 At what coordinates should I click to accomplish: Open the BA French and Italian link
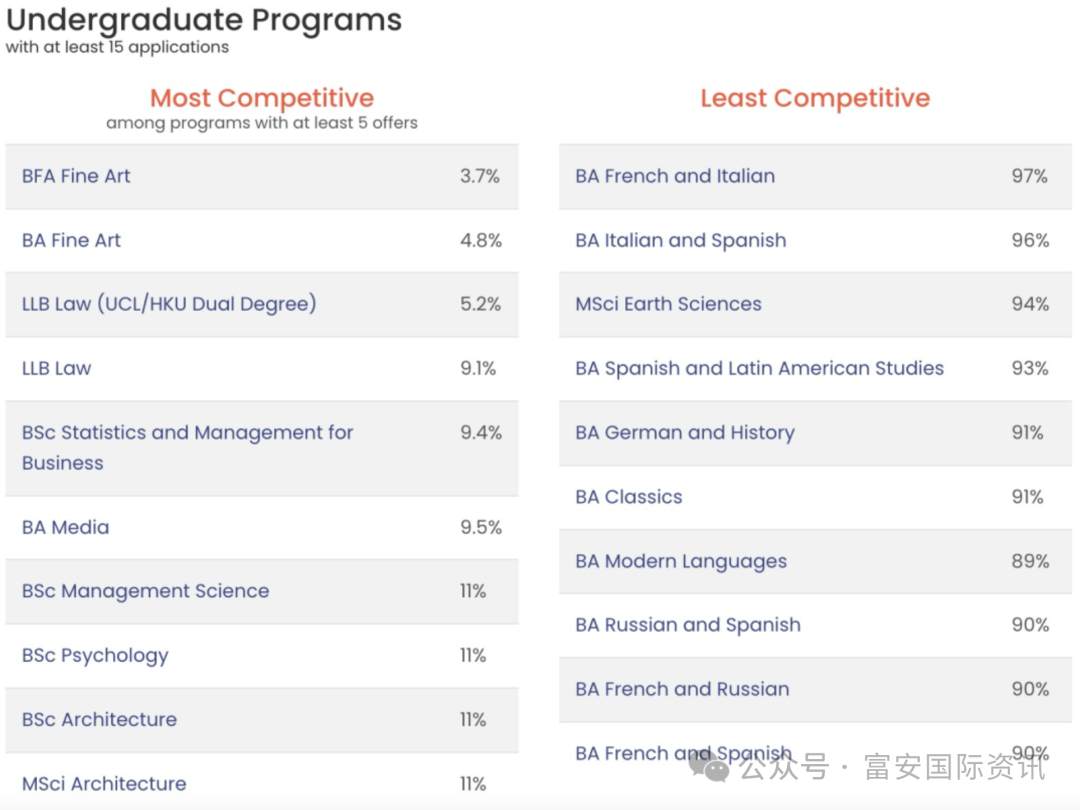(675, 176)
